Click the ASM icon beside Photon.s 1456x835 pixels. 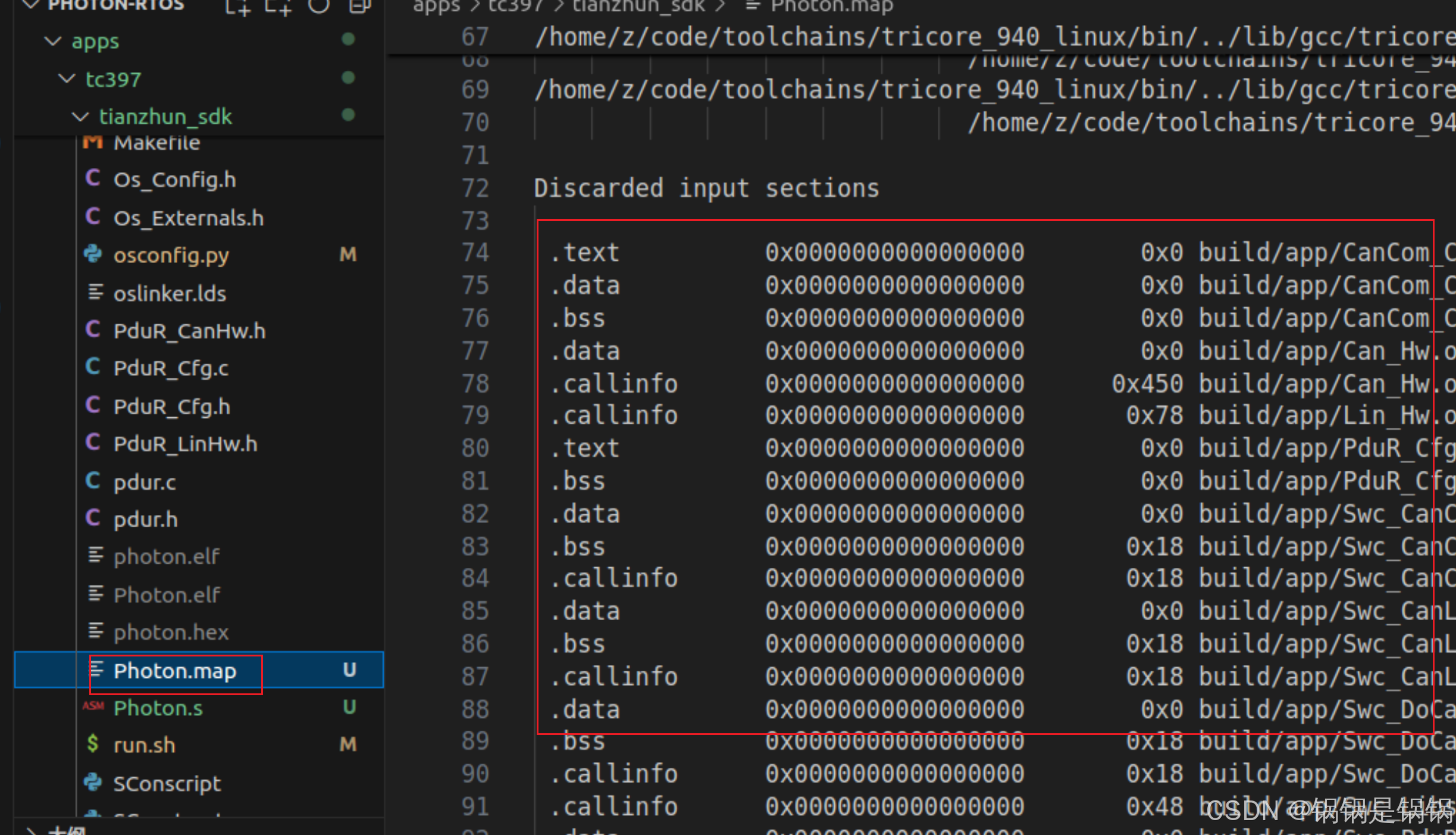pos(93,707)
